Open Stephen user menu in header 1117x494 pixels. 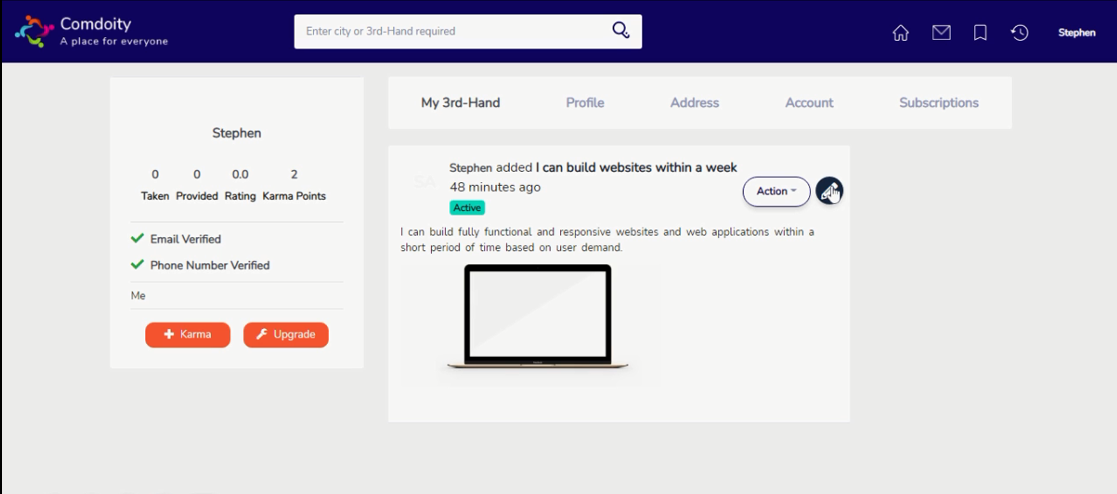point(1076,33)
